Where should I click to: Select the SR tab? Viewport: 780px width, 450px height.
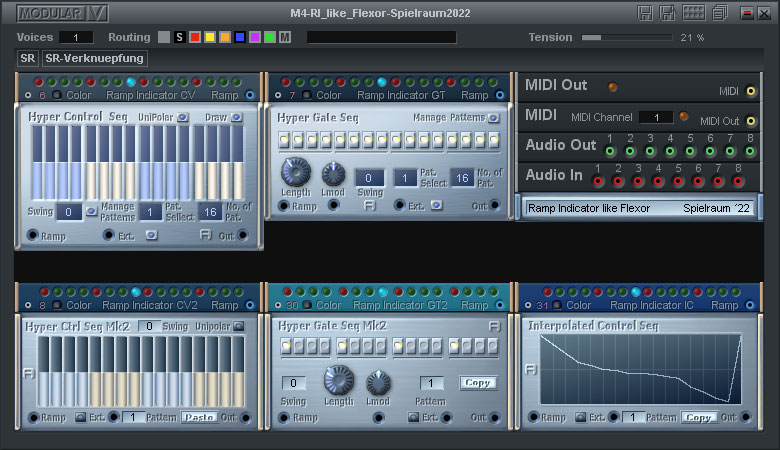28,58
